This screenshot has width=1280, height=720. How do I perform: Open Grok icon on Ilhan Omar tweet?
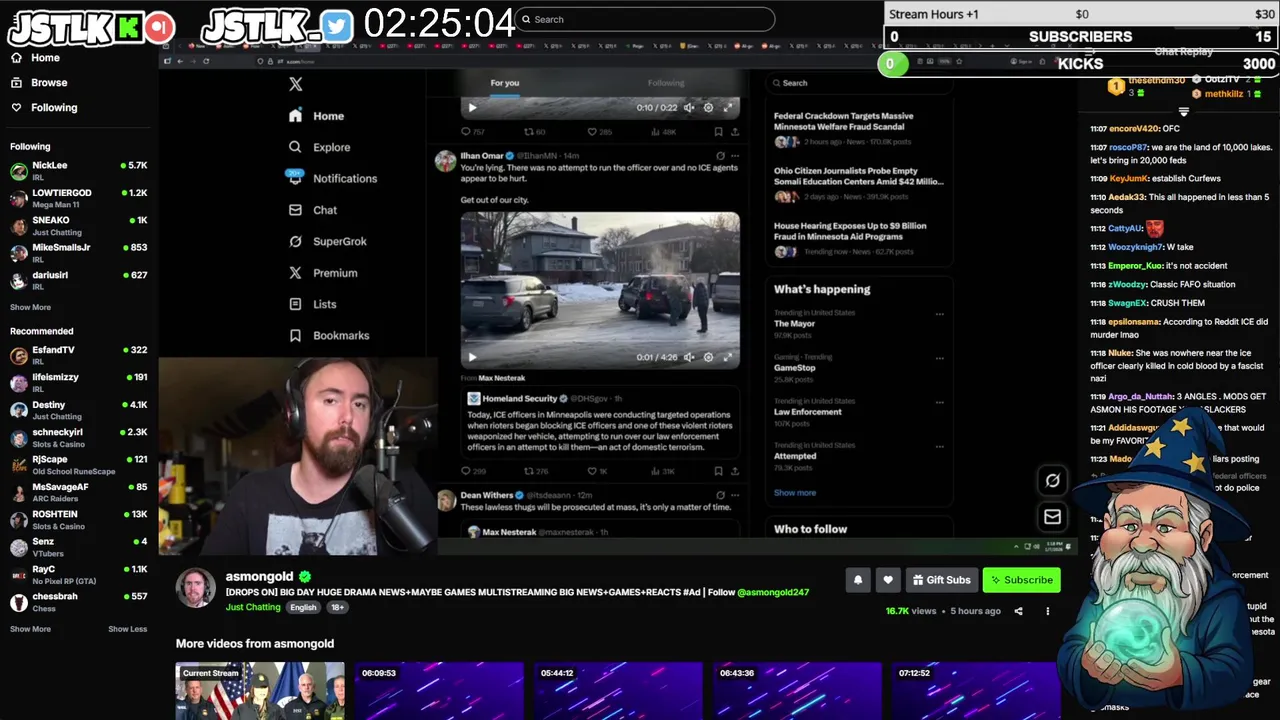pyautogui.click(x=720, y=156)
